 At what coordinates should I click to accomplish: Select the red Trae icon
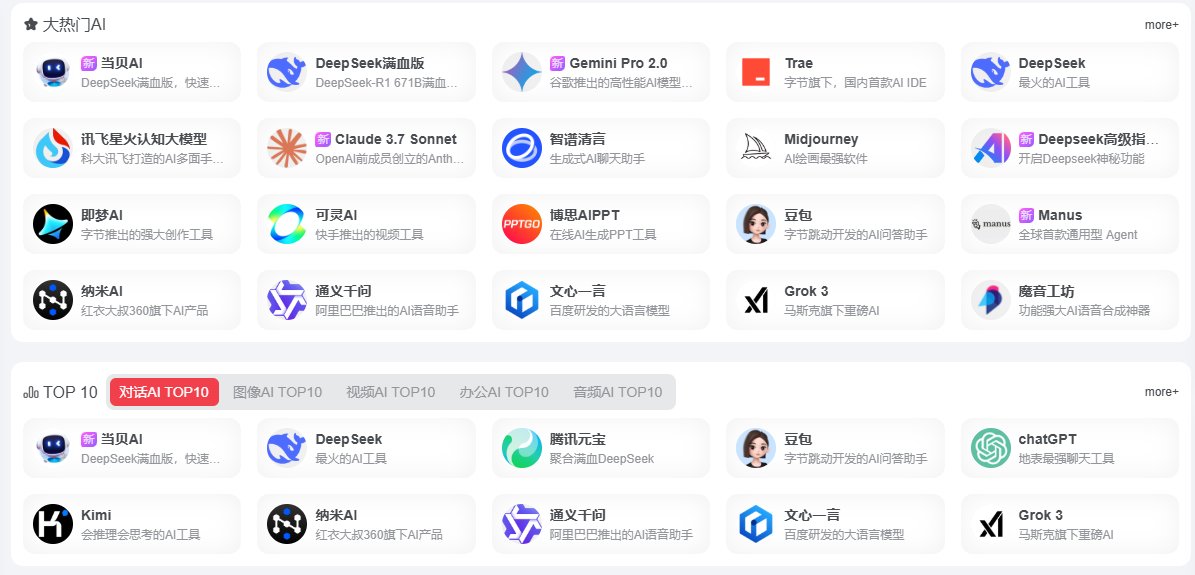(x=756, y=72)
